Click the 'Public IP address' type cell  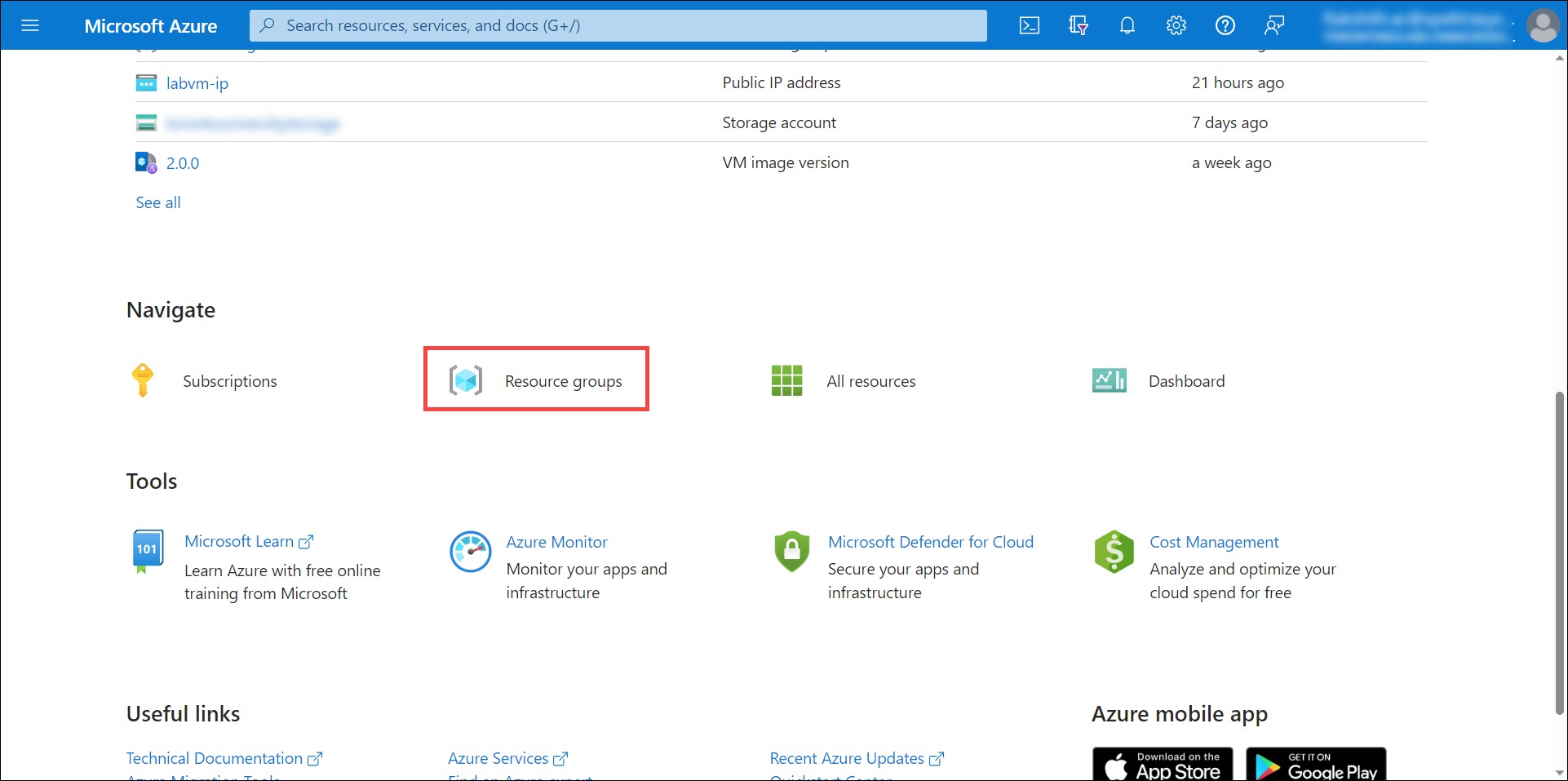782,82
